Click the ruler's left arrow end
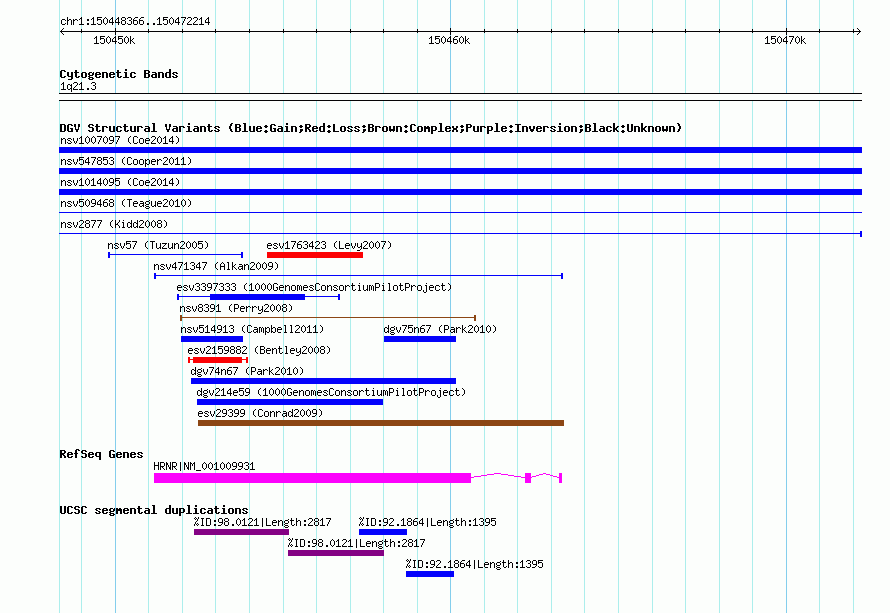 coord(63,31)
